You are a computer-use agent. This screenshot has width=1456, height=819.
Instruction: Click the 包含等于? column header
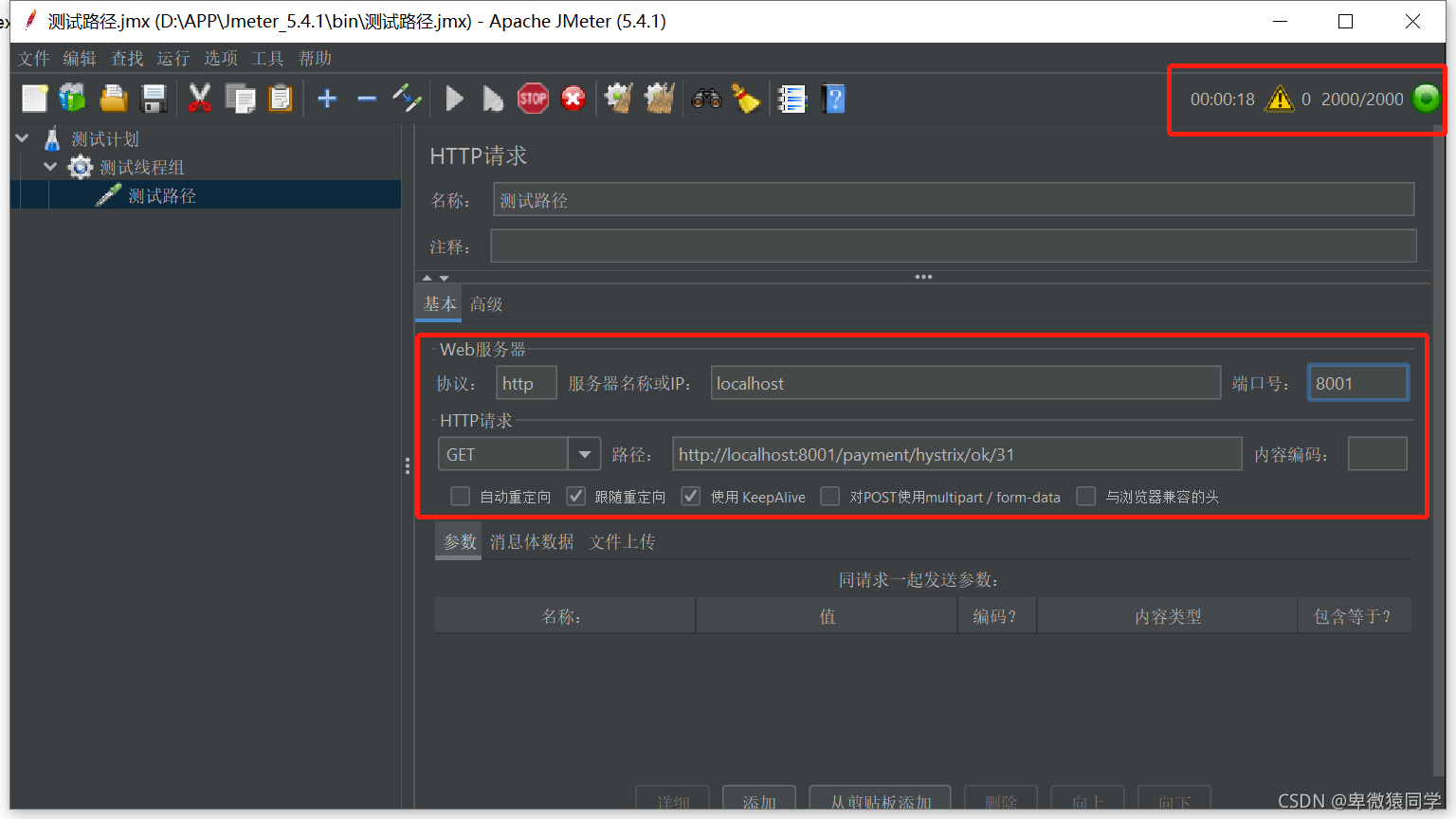point(1355,616)
